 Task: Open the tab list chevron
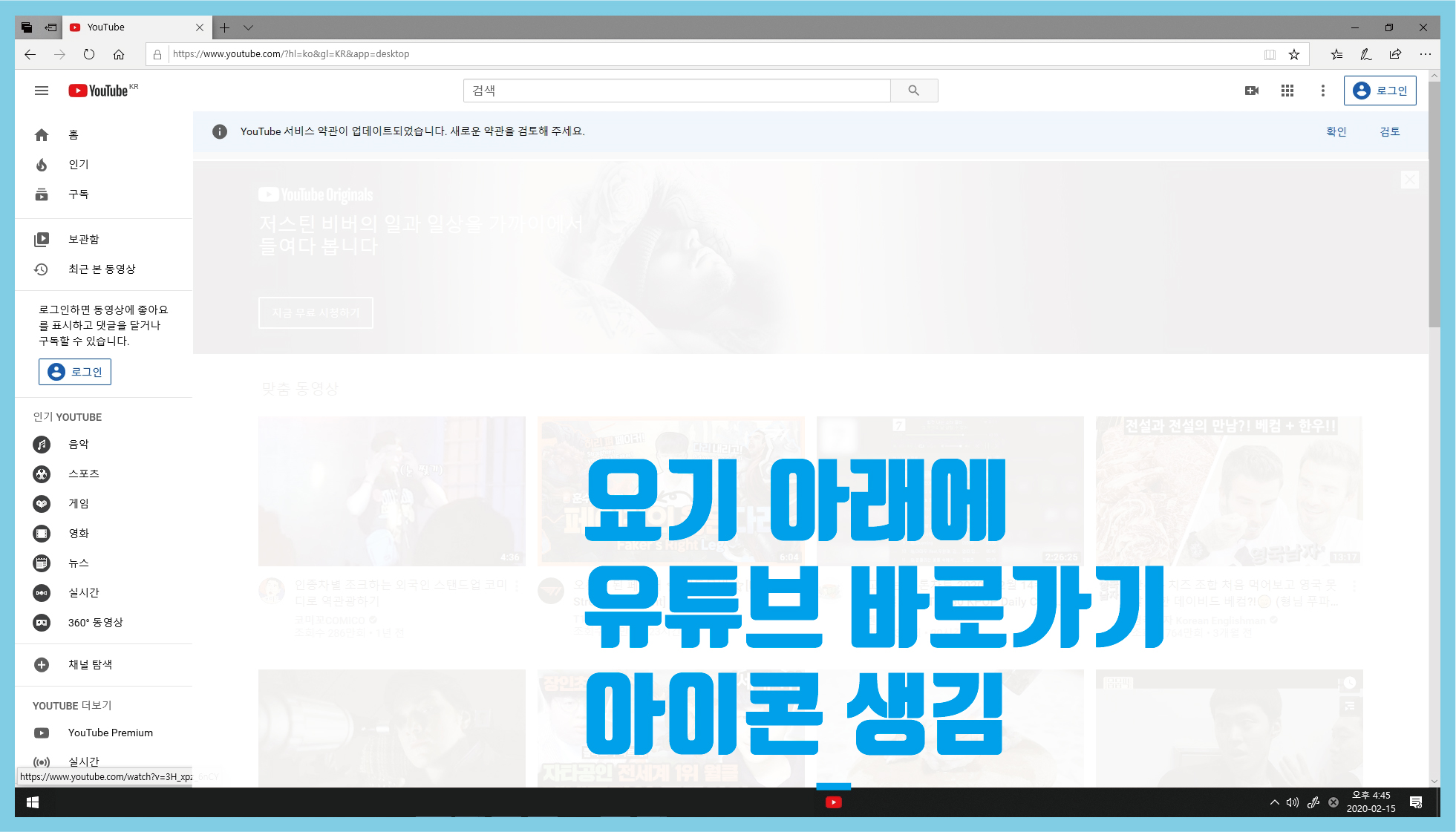(x=249, y=27)
